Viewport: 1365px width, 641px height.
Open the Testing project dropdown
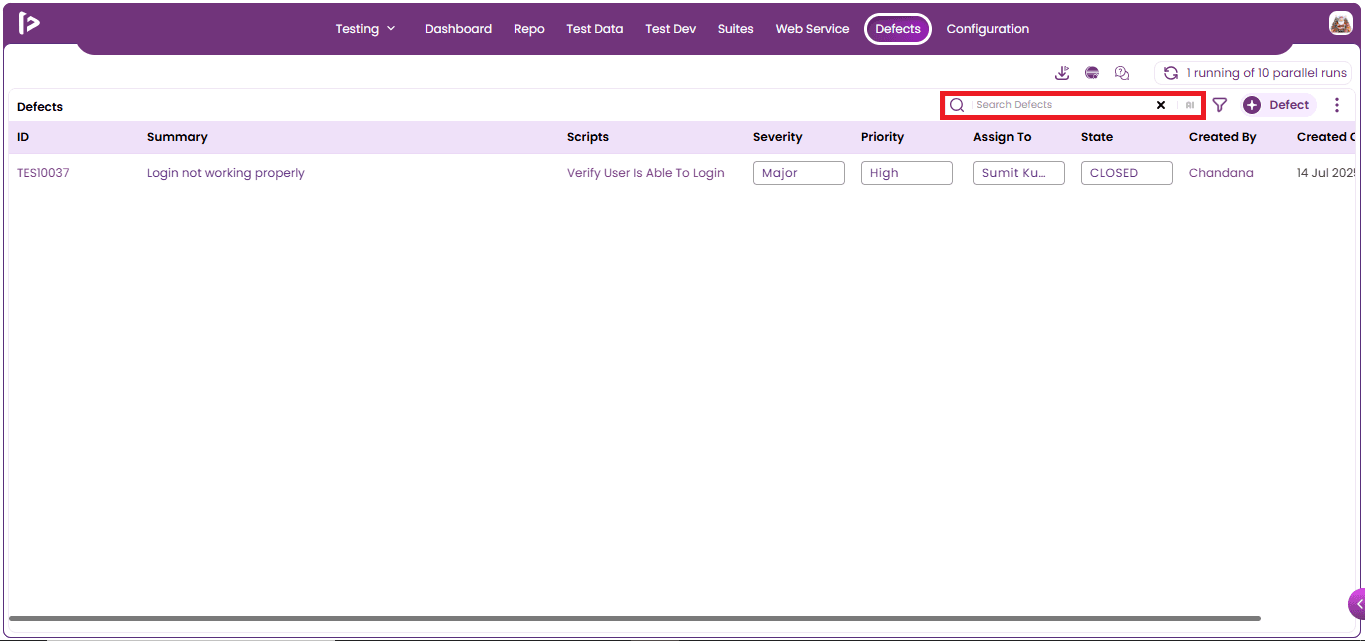[x=366, y=29]
